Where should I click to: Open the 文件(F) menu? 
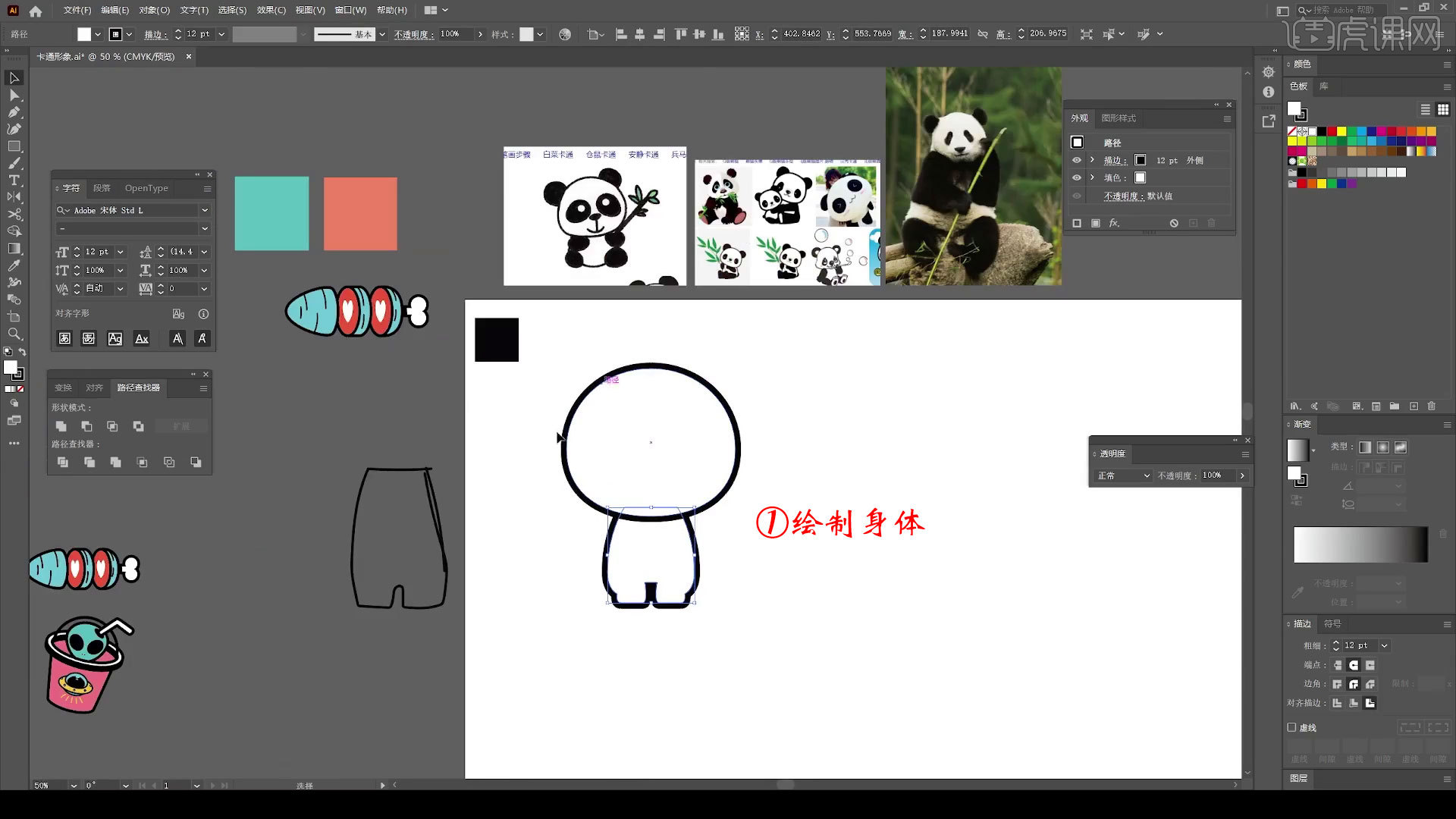(77, 11)
